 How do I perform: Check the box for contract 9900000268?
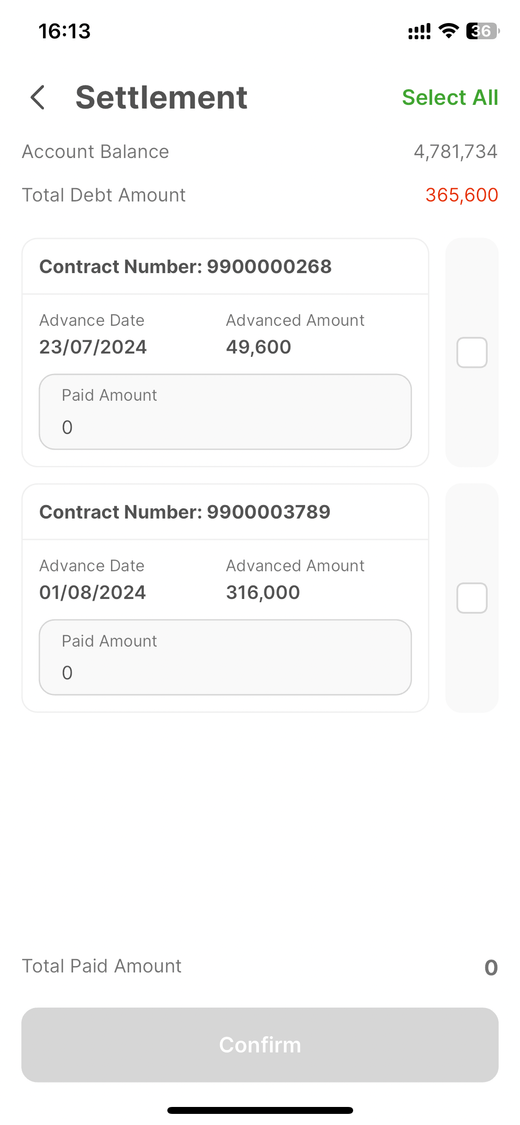pyautogui.click(x=472, y=352)
